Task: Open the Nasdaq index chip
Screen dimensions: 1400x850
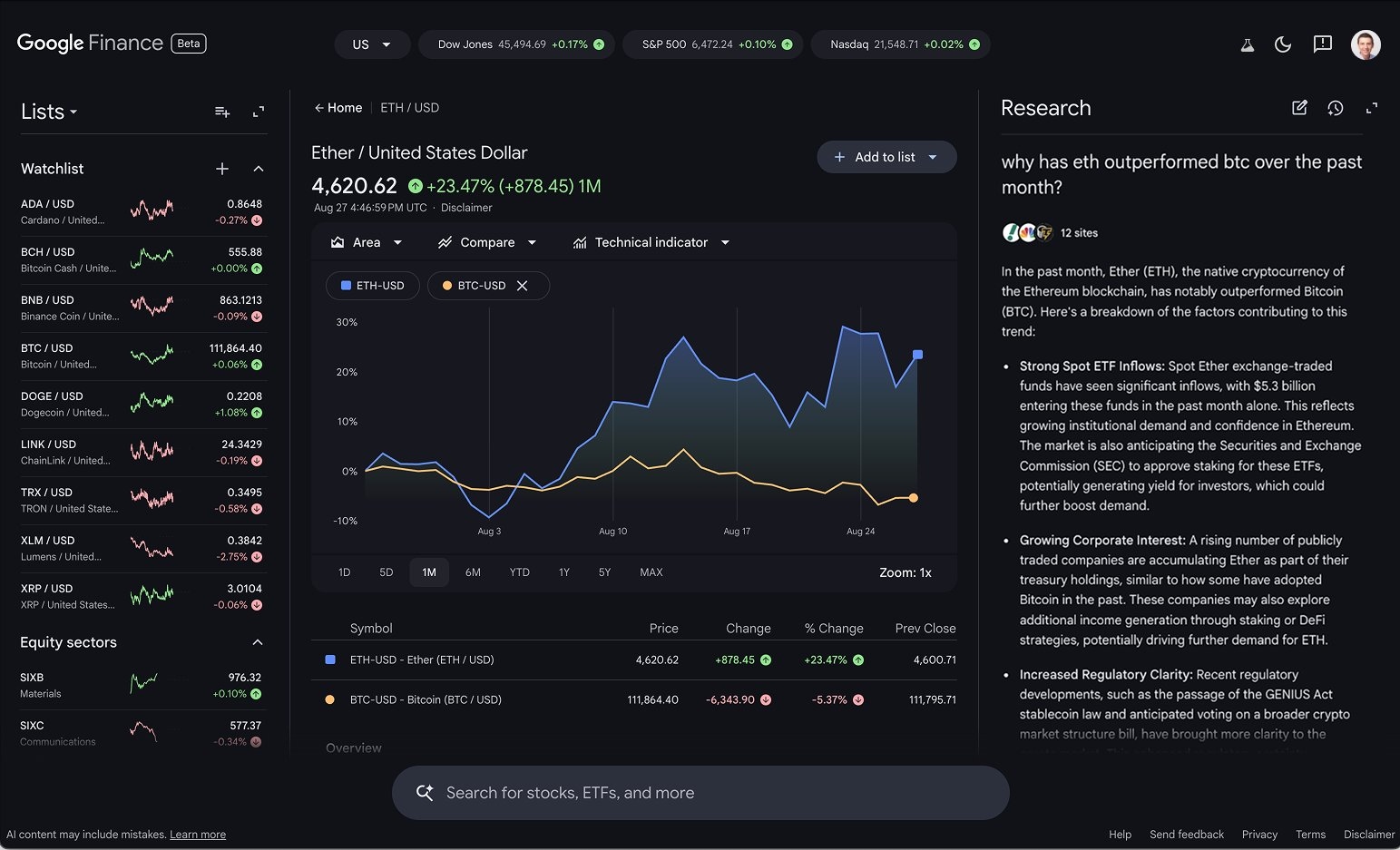Action: point(900,44)
